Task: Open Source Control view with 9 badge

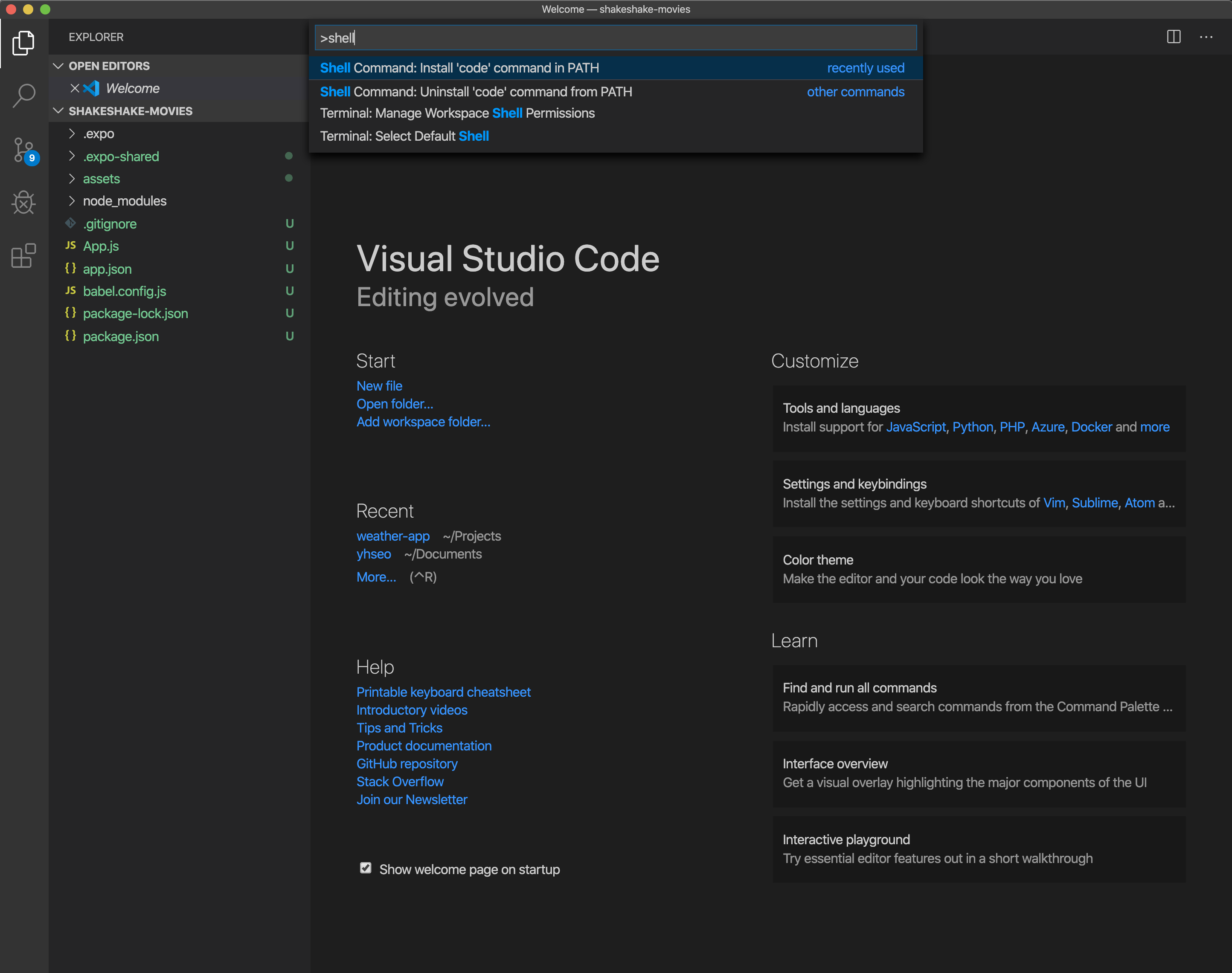Action: 25,151
